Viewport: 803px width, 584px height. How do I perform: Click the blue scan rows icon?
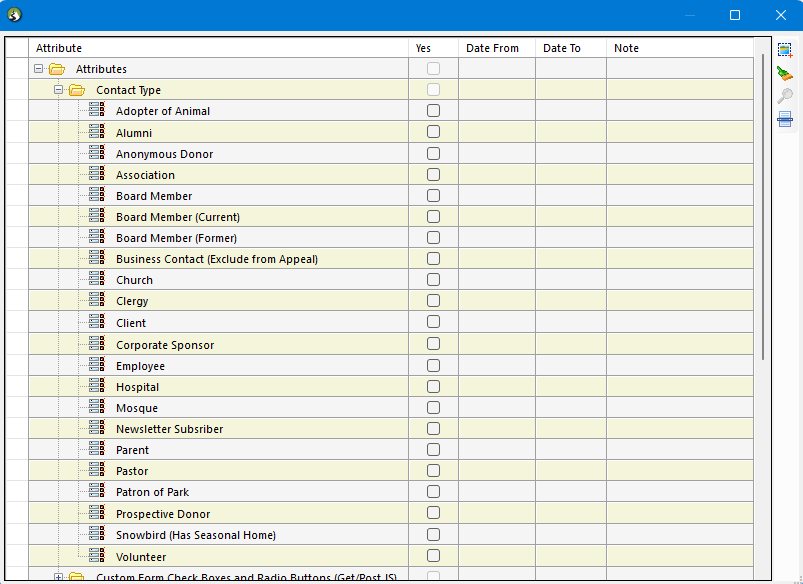point(785,119)
